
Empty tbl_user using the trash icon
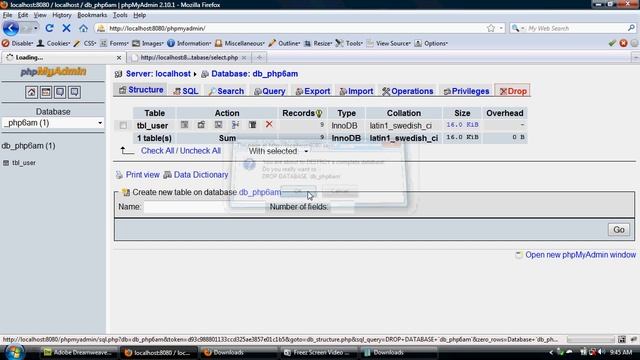253,125
